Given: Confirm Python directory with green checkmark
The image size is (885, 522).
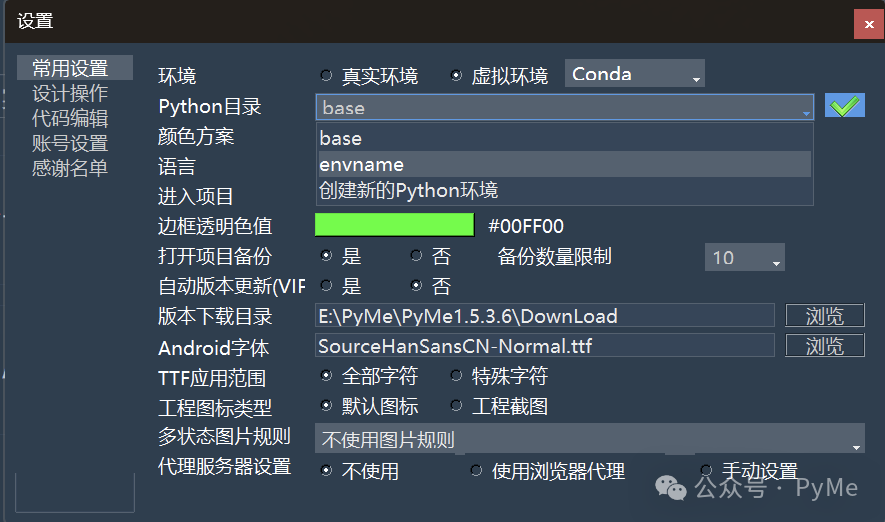Looking at the screenshot, I should point(844,106).
